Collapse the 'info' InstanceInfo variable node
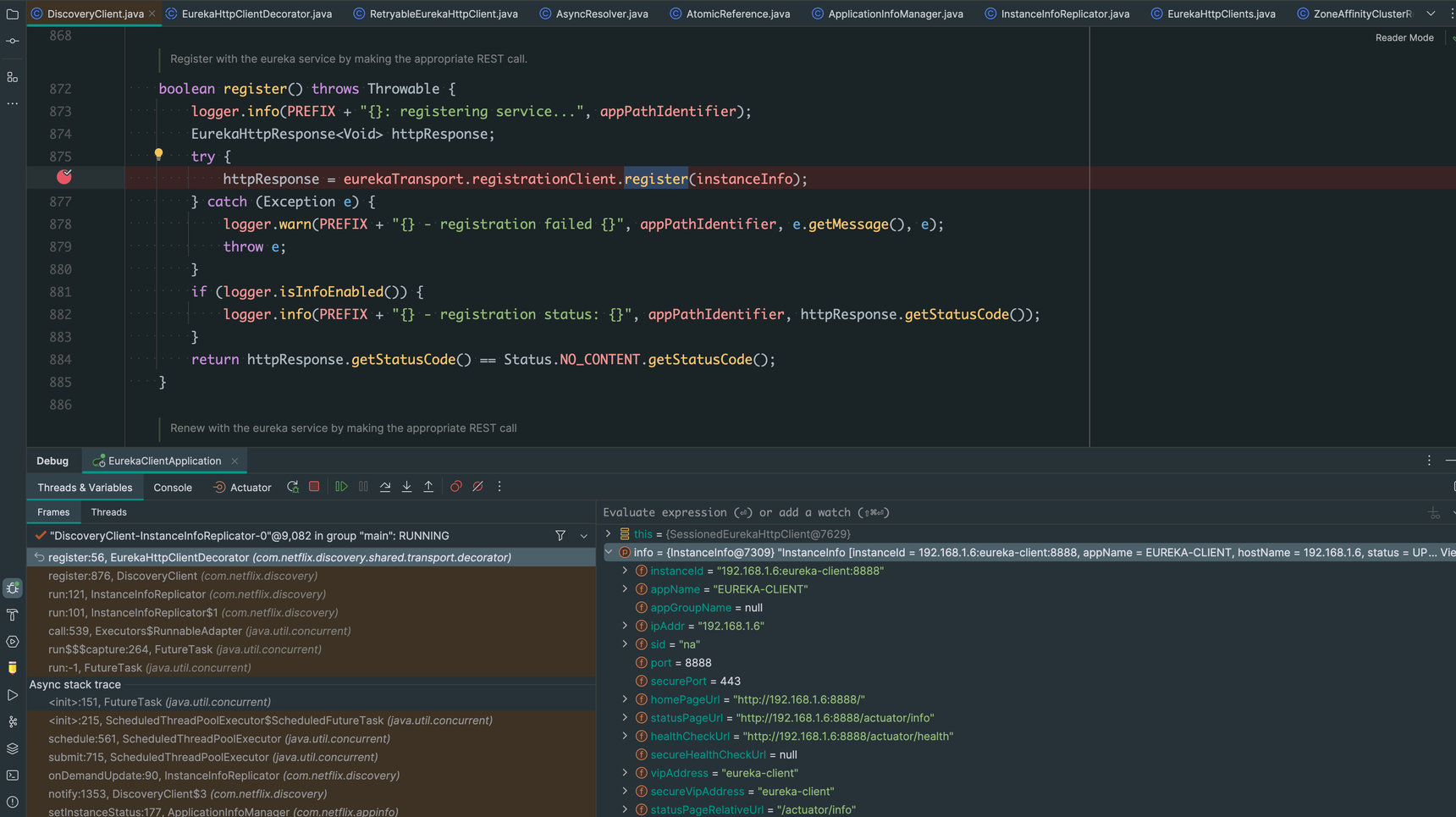This screenshot has width=1456, height=817. 608,553
